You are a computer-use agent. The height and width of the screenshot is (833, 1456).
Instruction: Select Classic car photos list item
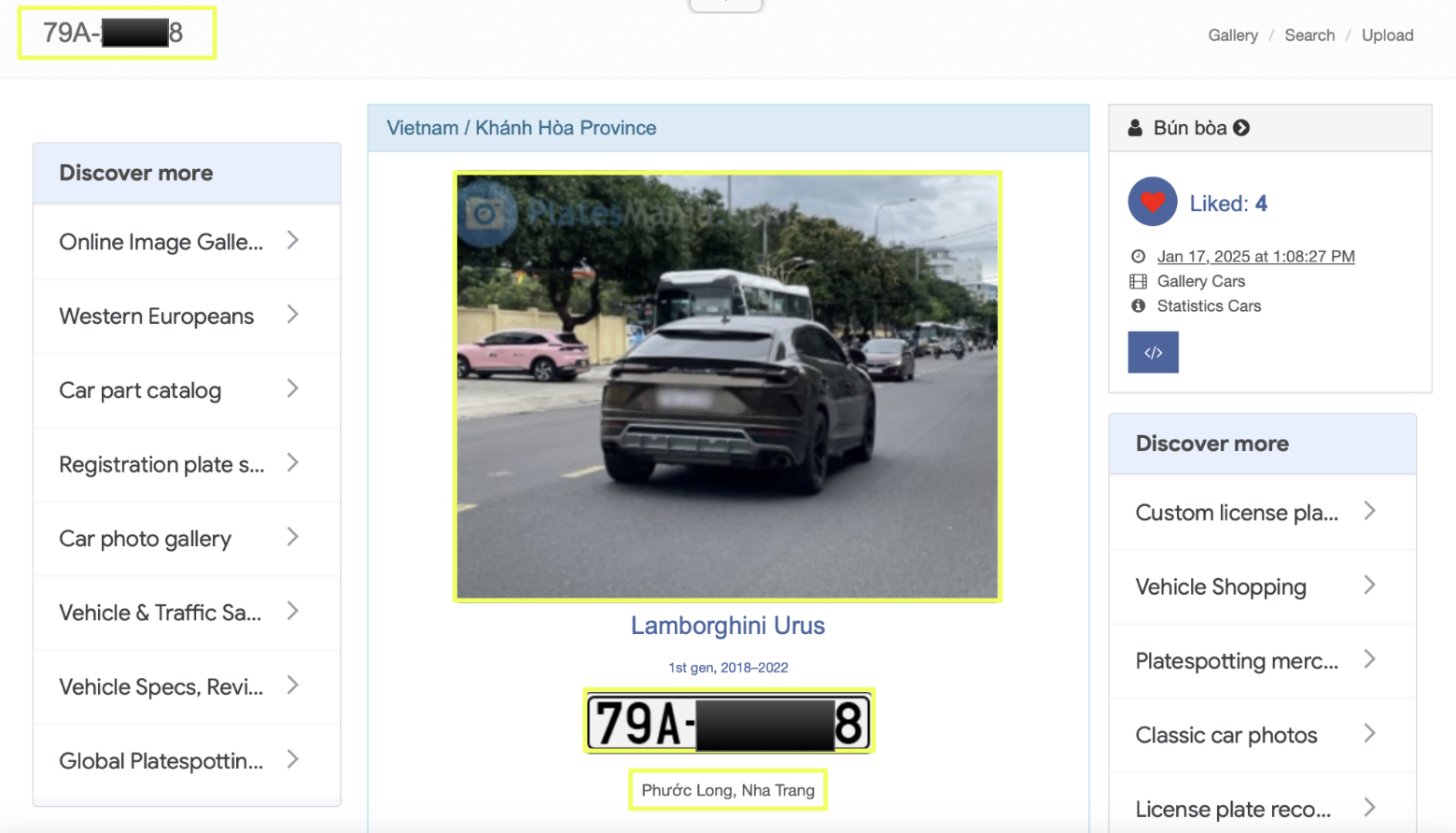click(x=1263, y=735)
